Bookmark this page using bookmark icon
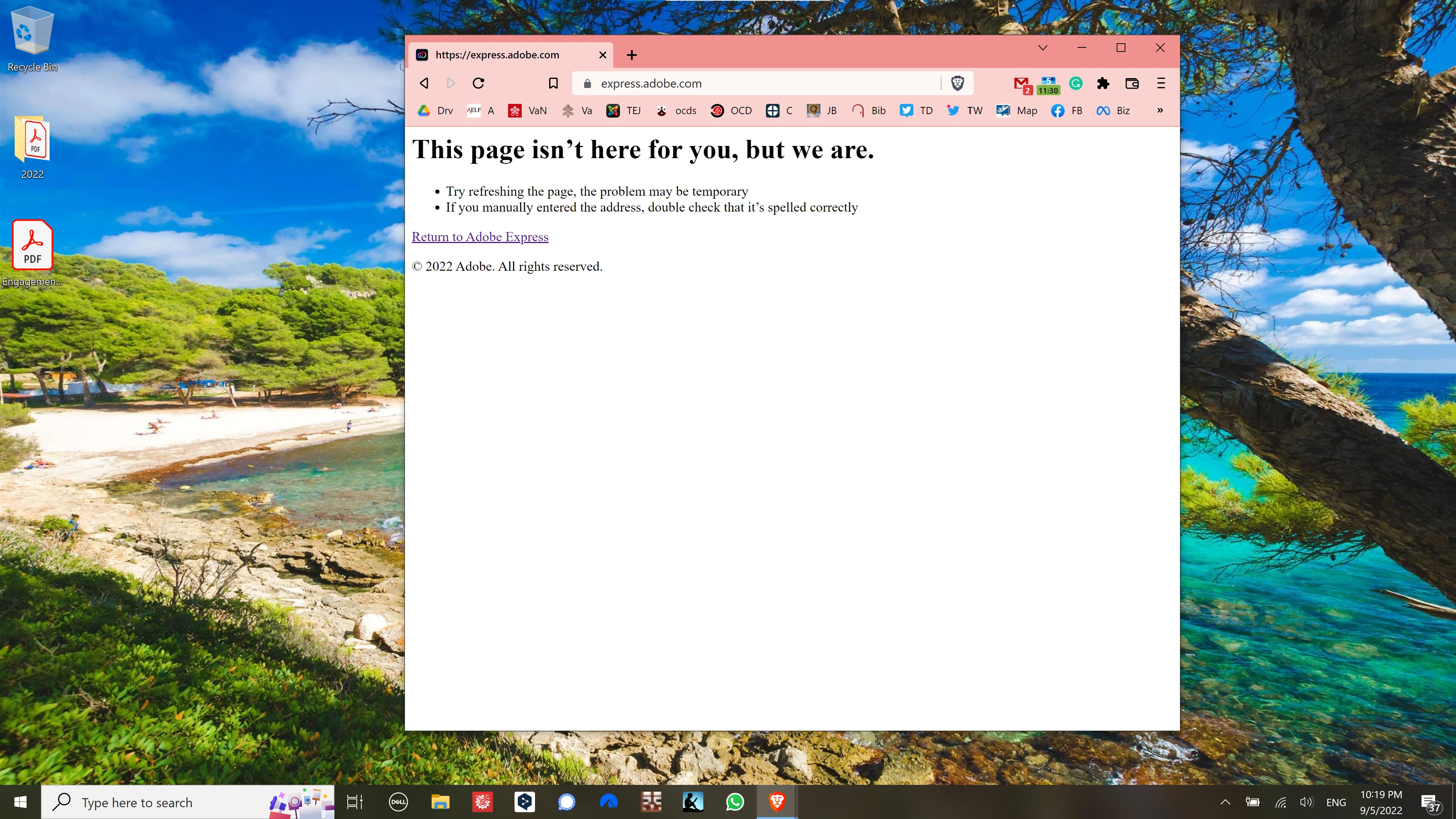 553,84
